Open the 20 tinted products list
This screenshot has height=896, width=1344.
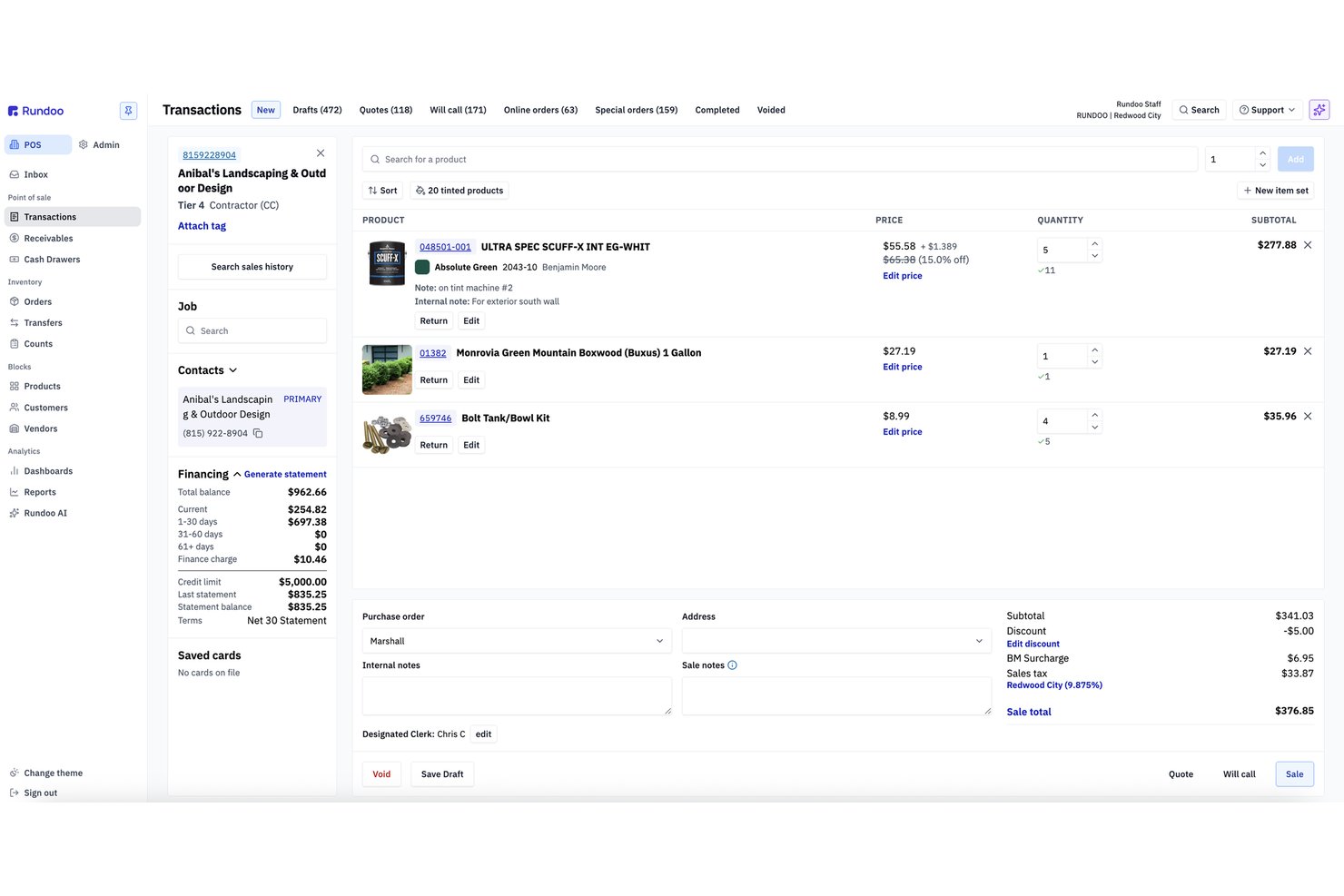(460, 191)
